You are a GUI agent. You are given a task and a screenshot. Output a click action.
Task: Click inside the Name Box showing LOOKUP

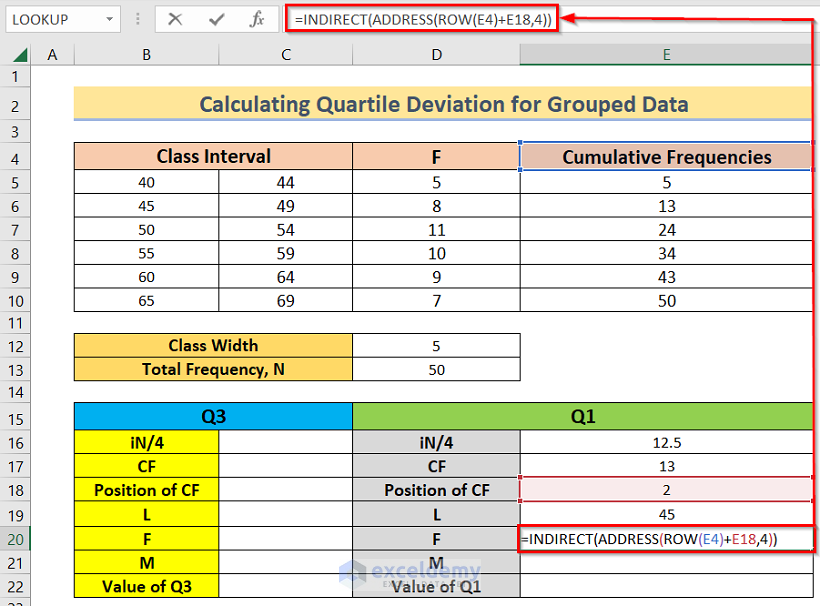click(50, 19)
